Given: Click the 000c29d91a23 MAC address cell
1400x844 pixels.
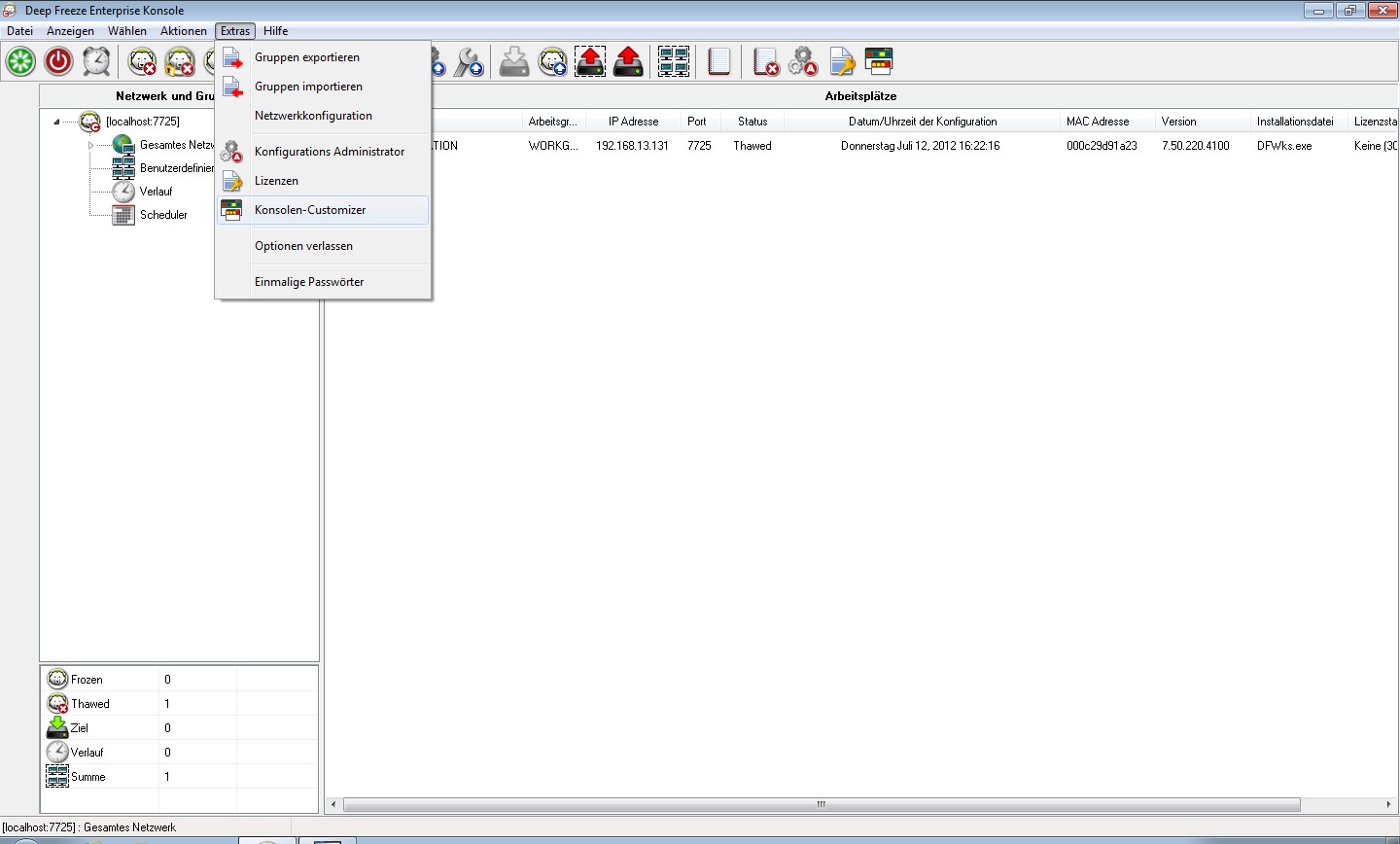Looking at the screenshot, I should pyautogui.click(x=1102, y=146).
